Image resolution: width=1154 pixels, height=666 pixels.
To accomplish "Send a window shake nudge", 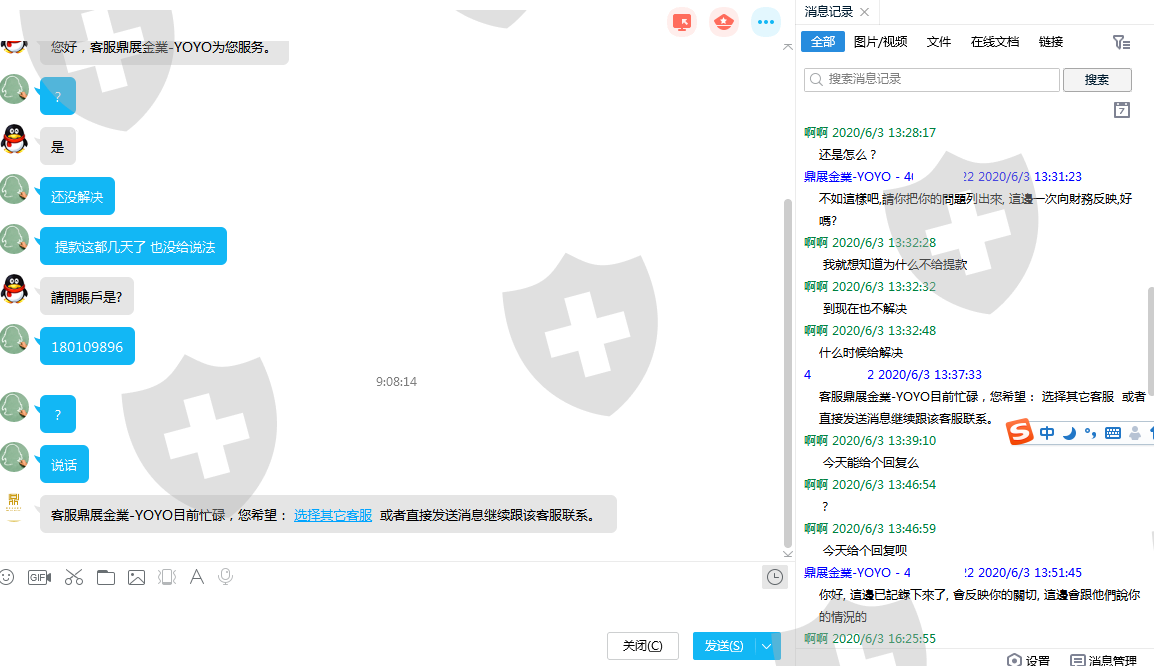I will click(x=167, y=577).
